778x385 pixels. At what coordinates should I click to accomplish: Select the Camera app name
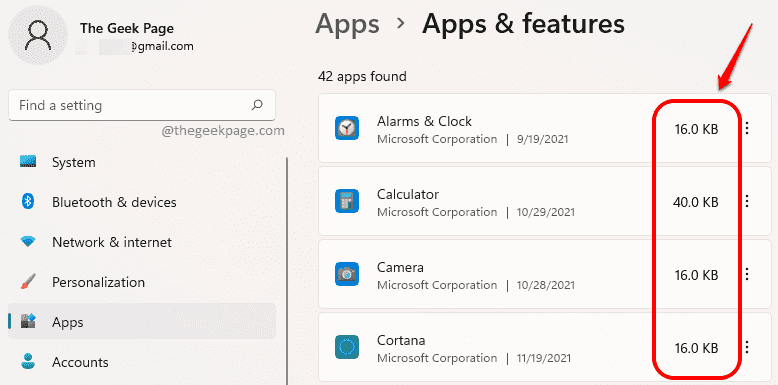coord(400,267)
